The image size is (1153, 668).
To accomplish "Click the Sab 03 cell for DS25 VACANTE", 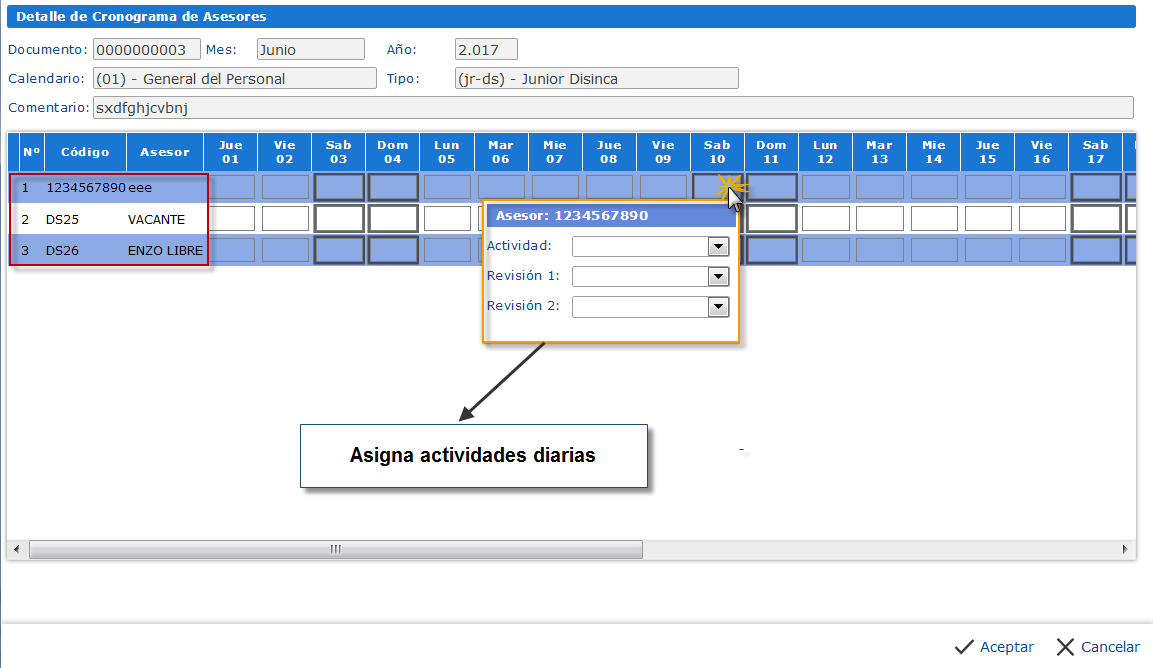I will [x=339, y=218].
